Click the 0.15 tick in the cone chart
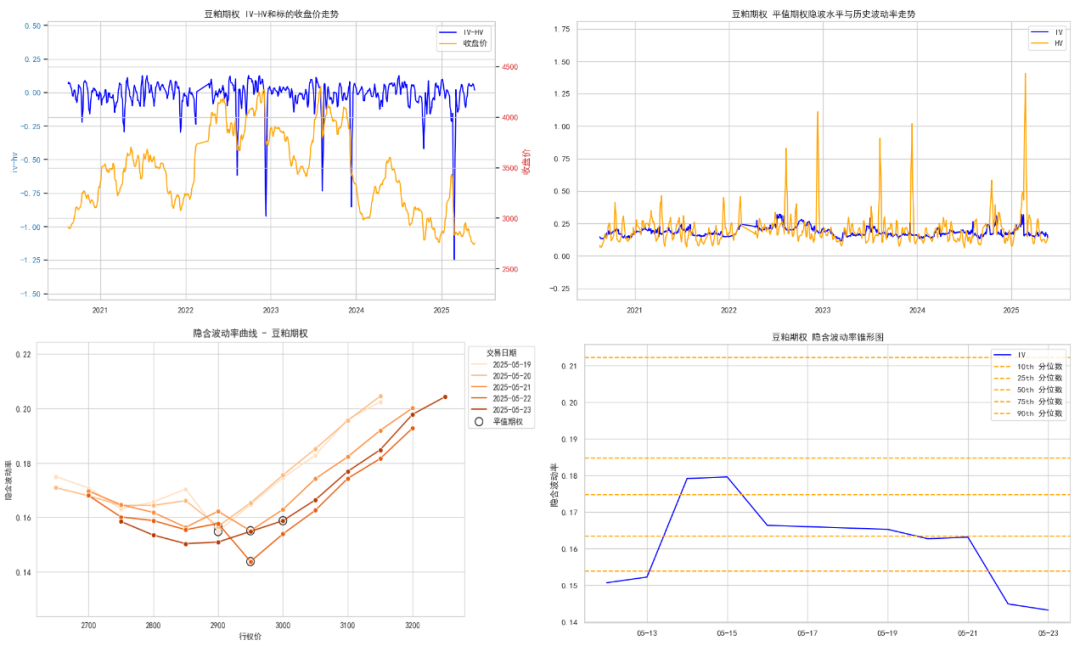Screen dimensions: 1080x646 click(x=570, y=586)
